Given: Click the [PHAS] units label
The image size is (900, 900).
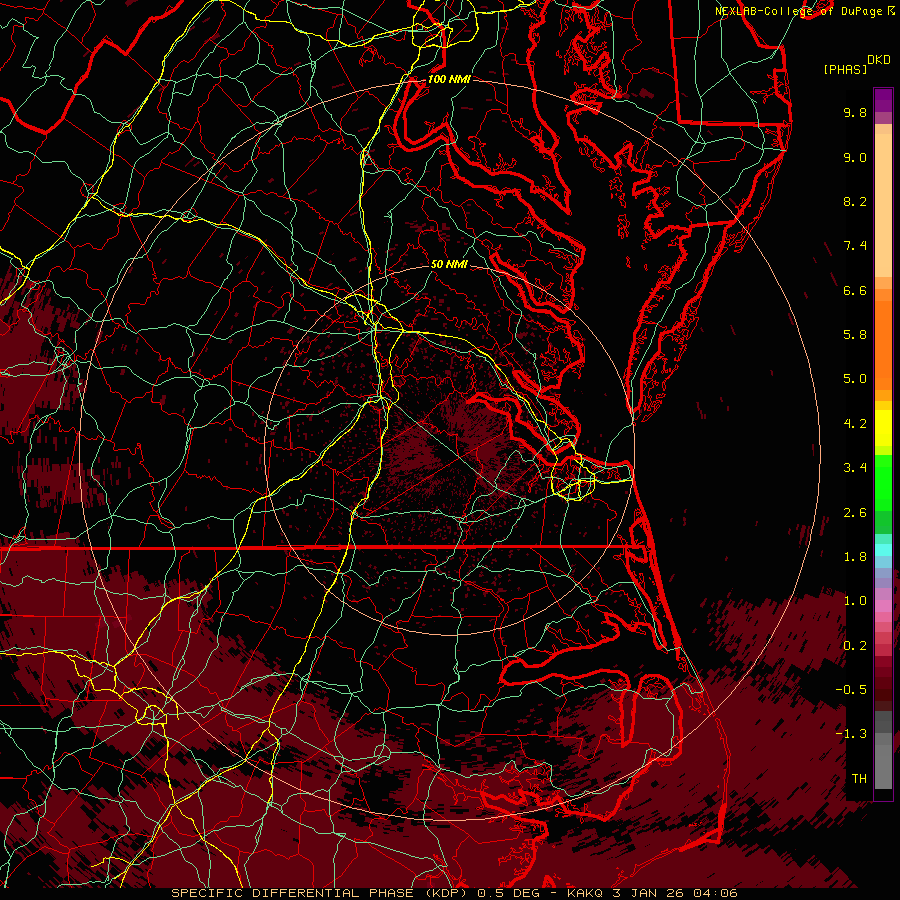Looking at the screenshot, I should 845,69.
